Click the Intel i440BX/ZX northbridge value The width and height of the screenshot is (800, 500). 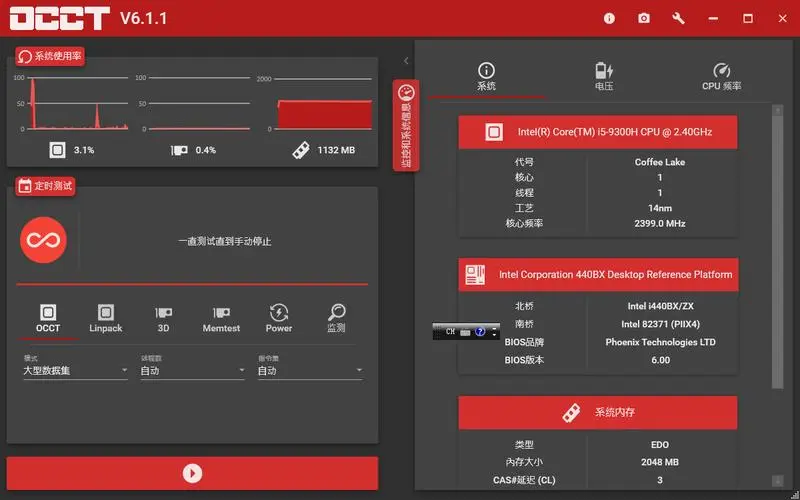pyautogui.click(x=660, y=306)
